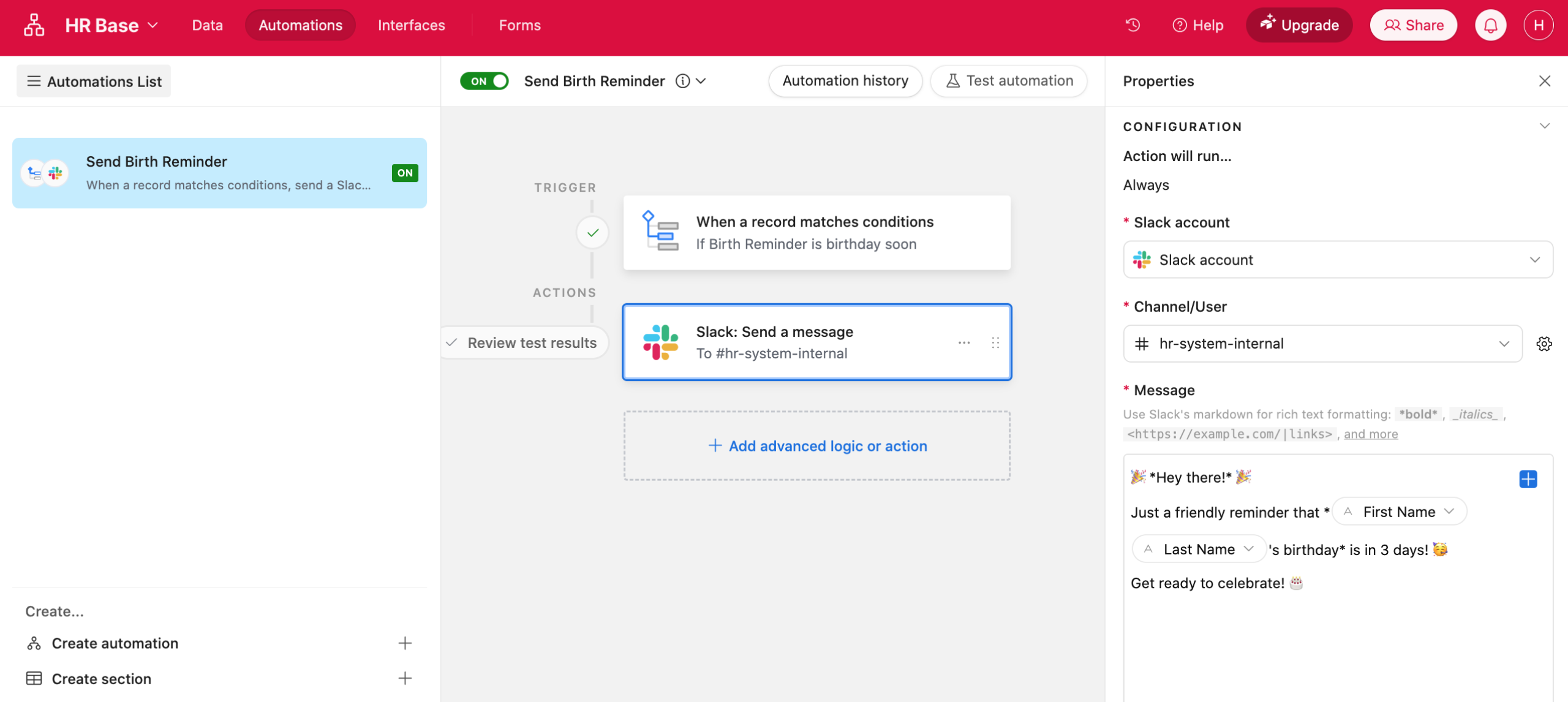Open Automation history
Image resolution: width=1568 pixels, height=702 pixels.
click(x=845, y=81)
